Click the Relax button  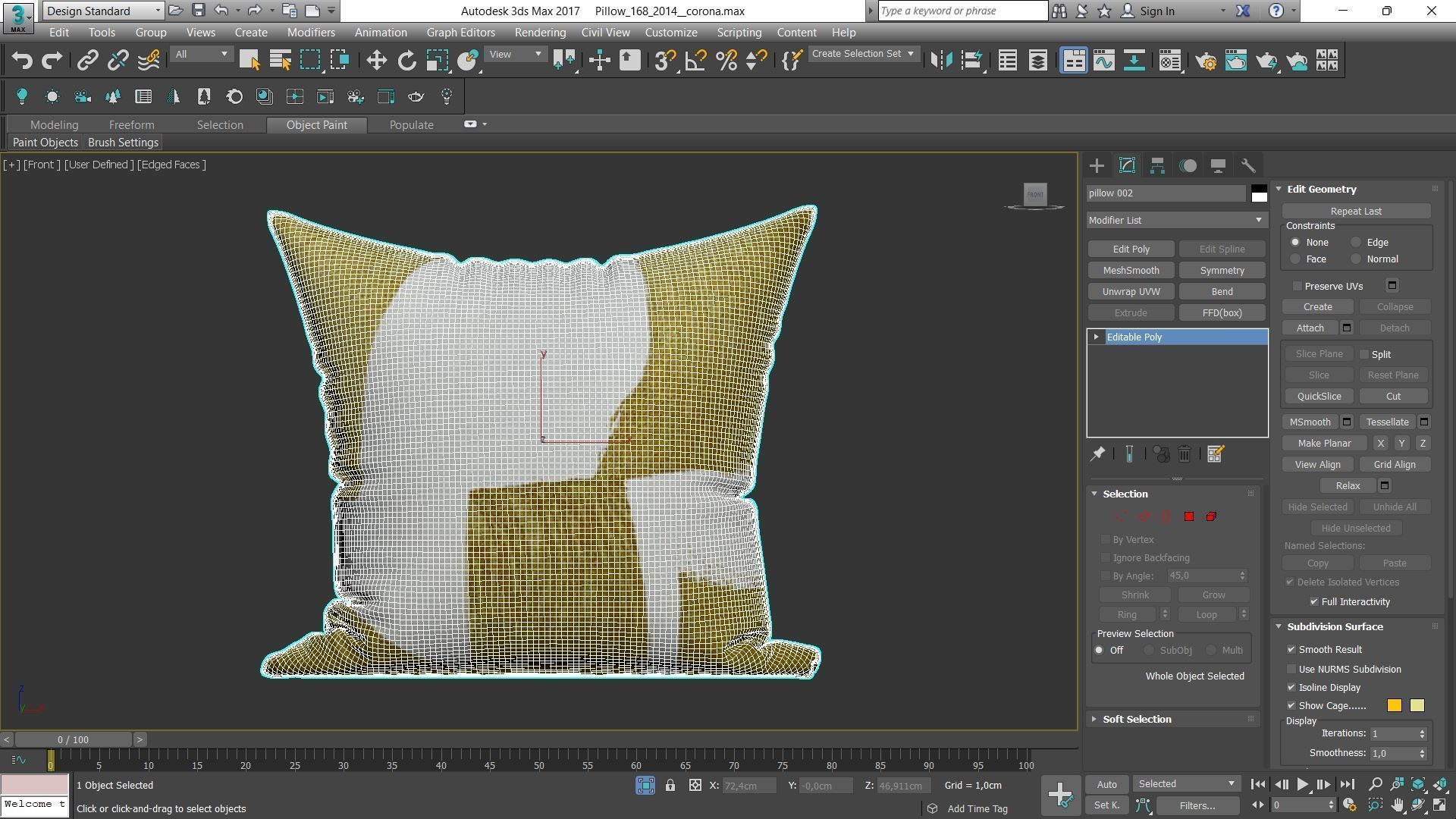1348,485
